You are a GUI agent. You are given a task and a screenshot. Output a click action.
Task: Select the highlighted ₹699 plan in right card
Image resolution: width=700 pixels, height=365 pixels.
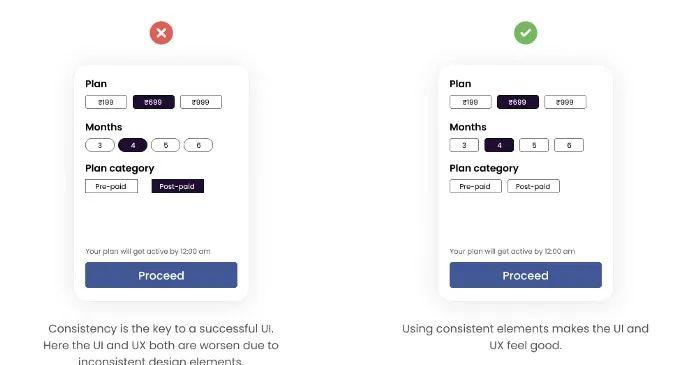pos(518,102)
